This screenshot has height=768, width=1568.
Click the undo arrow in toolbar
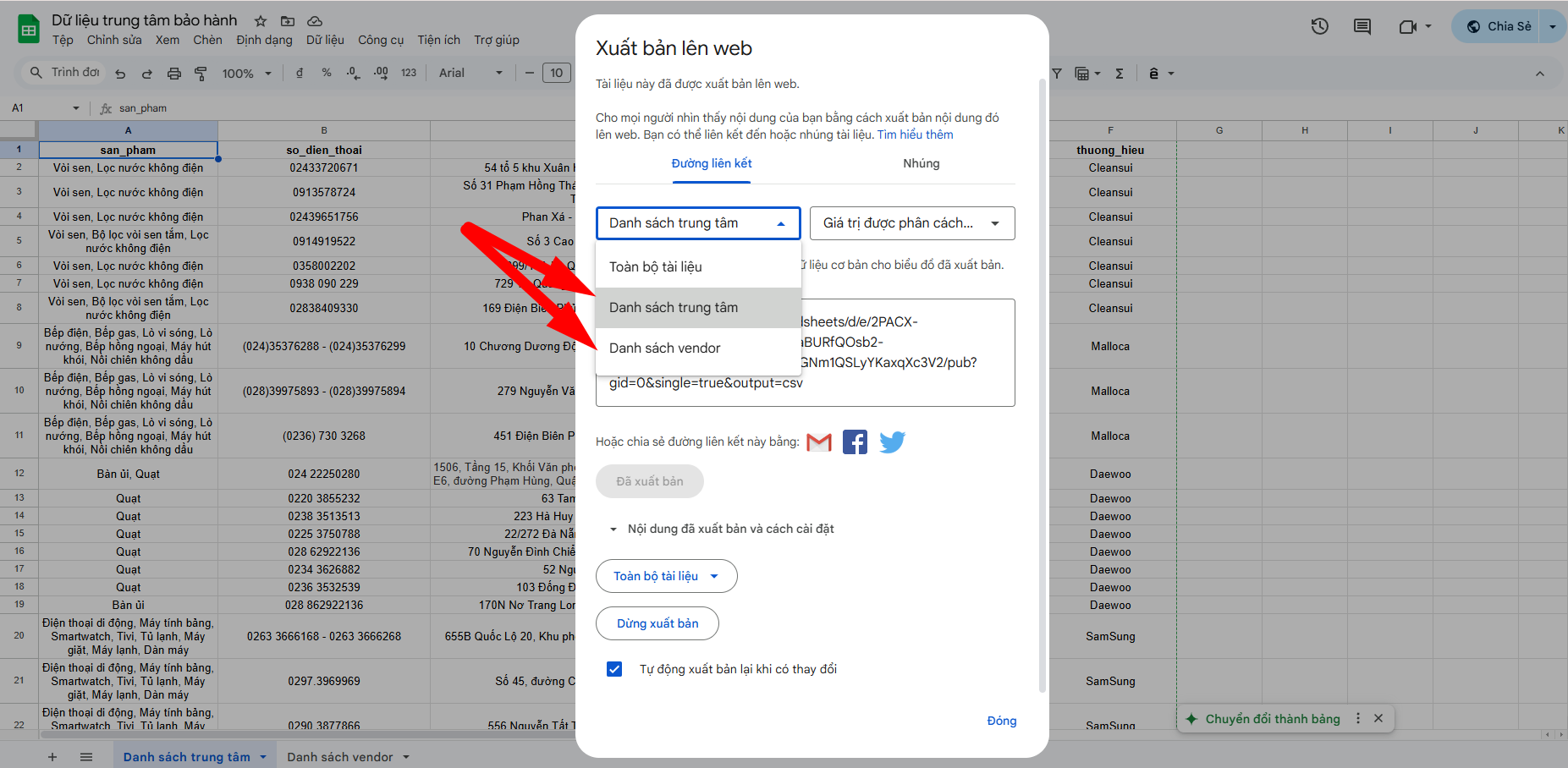tap(120, 74)
